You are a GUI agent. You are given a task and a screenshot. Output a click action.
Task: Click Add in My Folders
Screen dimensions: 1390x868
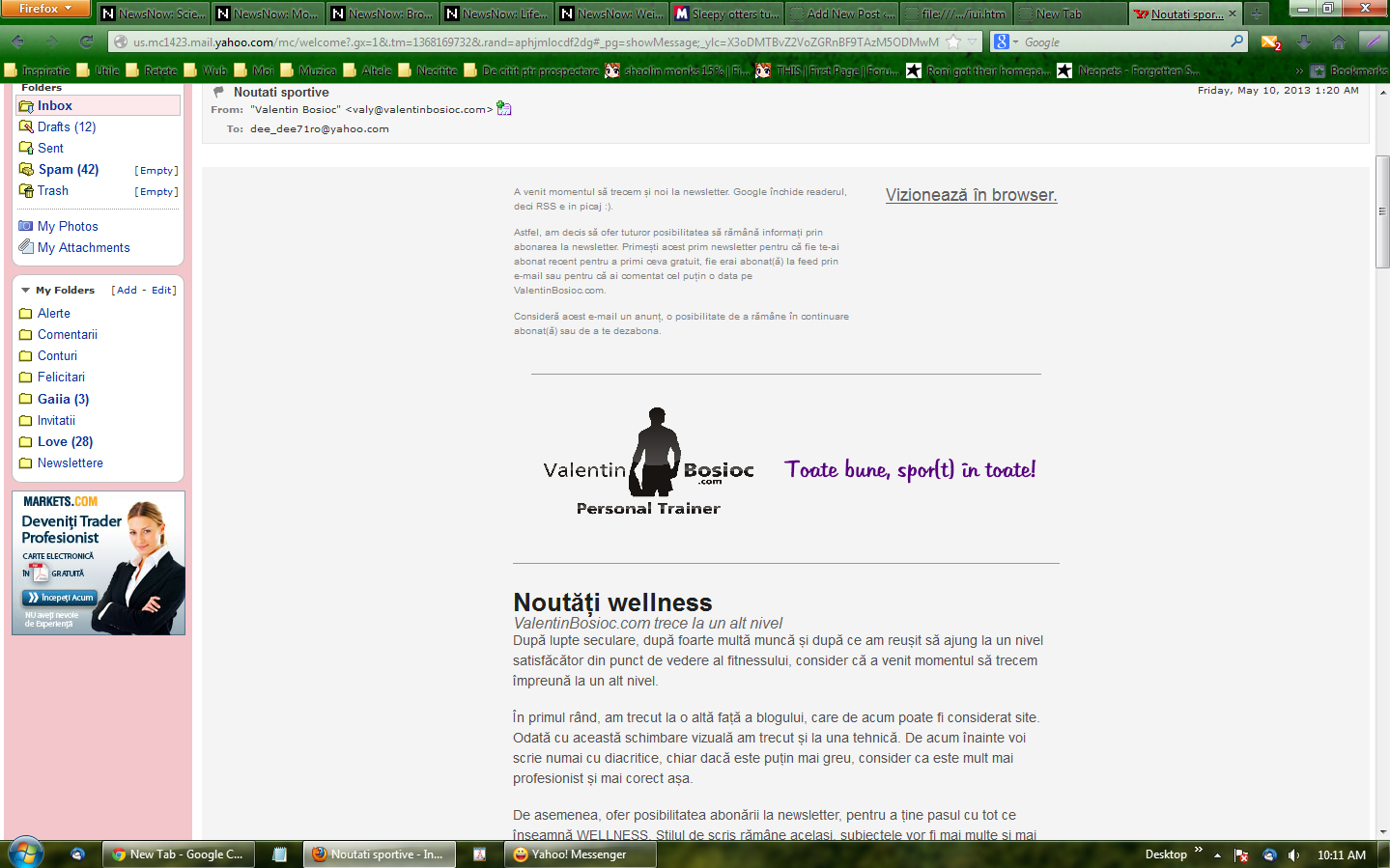(x=127, y=290)
